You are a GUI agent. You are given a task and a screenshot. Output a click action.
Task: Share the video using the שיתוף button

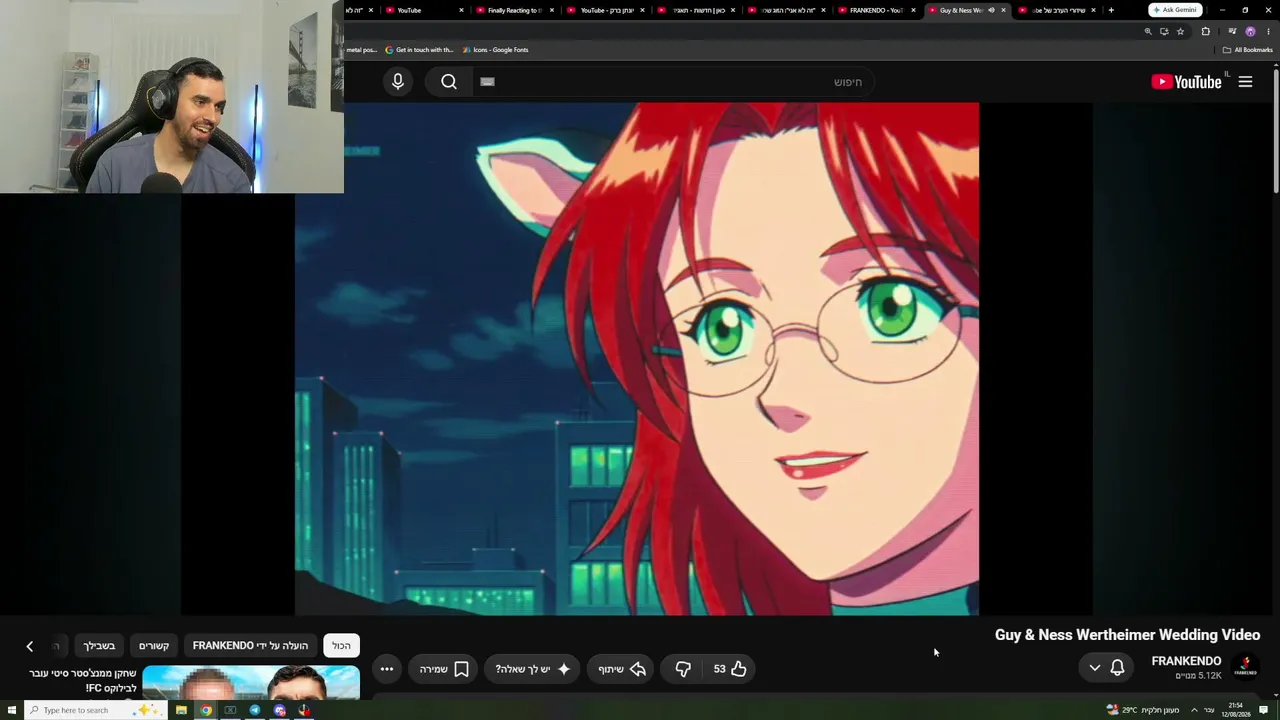pyautogui.click(x=622, y=669)
